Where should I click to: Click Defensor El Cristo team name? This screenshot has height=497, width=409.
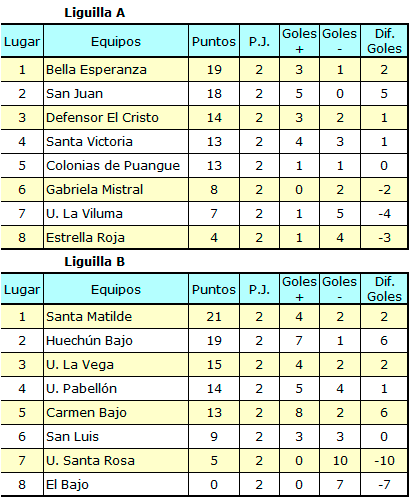102,118
